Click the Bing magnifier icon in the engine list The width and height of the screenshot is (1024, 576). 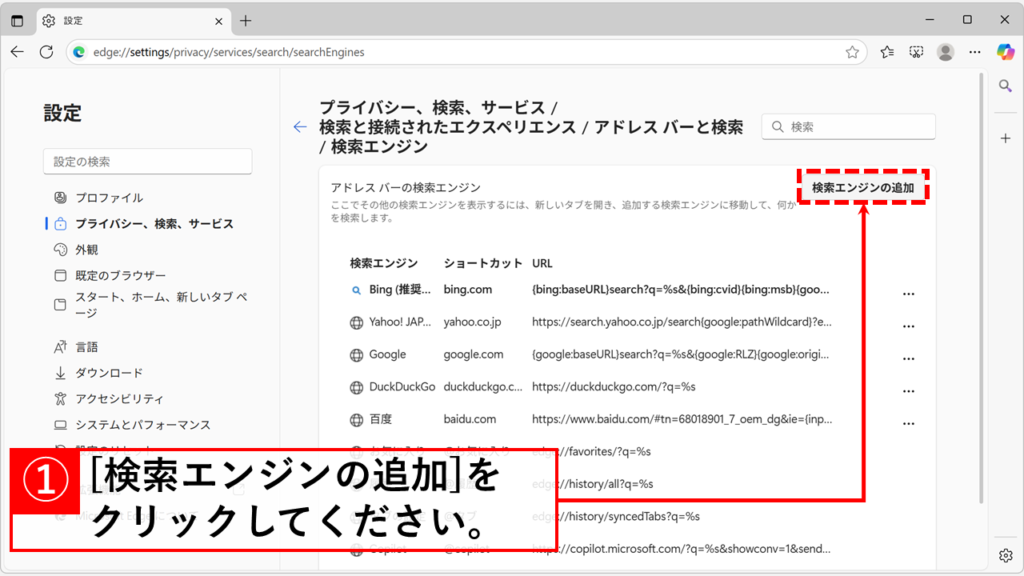click(356, 290)
